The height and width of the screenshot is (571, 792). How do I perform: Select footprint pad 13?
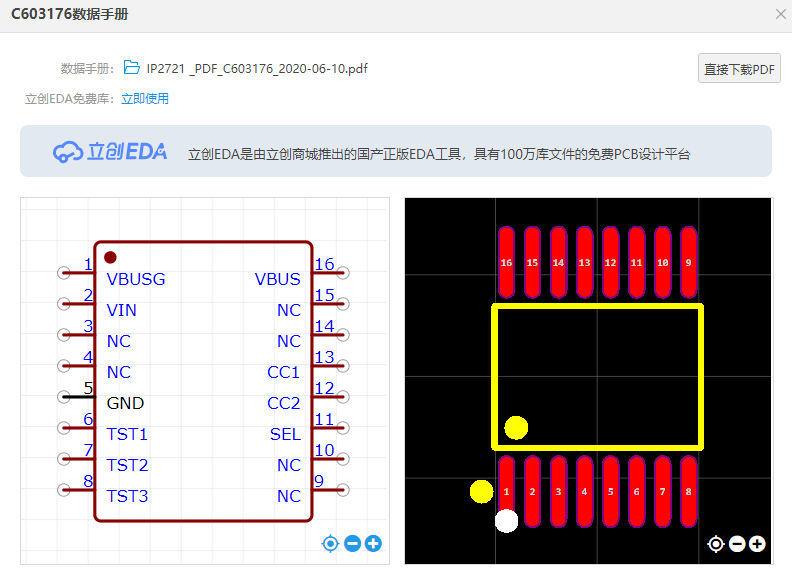coord(584,262)
